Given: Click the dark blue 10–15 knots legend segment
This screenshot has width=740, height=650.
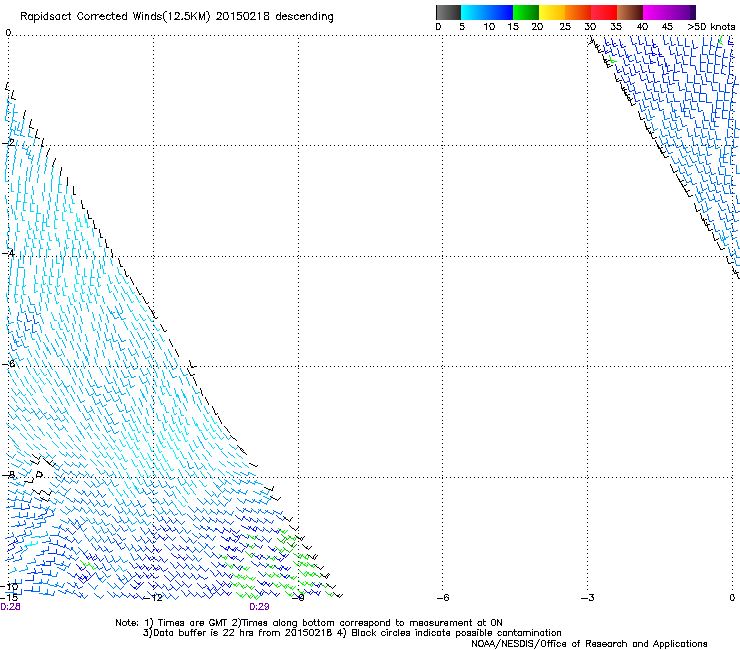Looking at the screenshot, I should 500,12.
